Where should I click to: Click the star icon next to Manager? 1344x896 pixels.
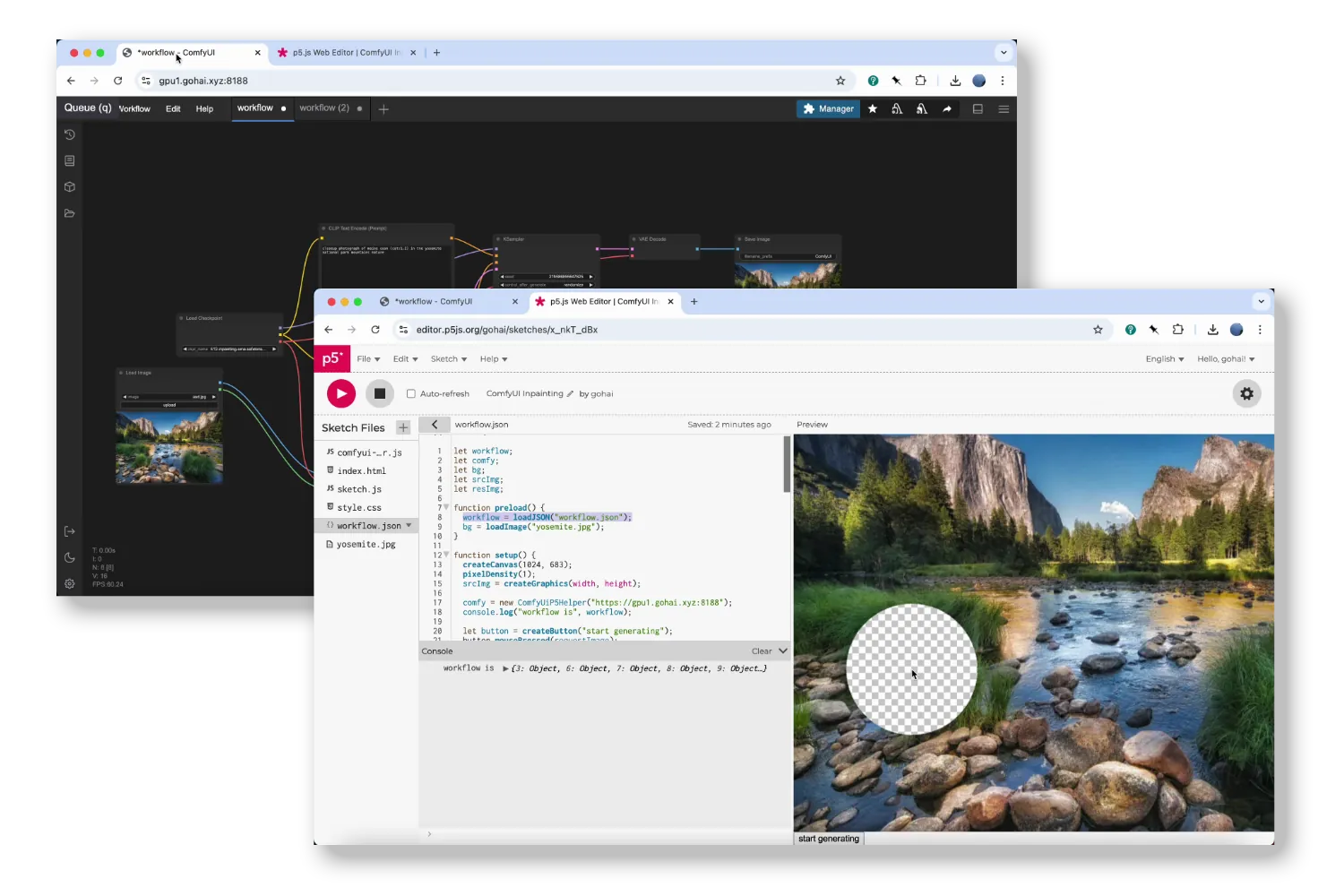click(873, 108)
